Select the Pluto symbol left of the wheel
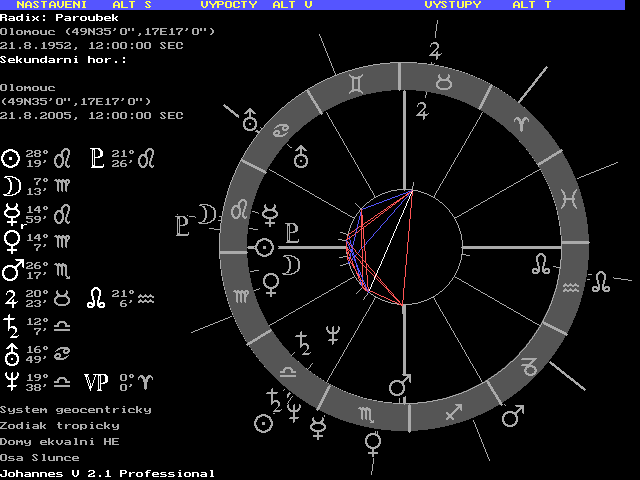 point(183,222)
